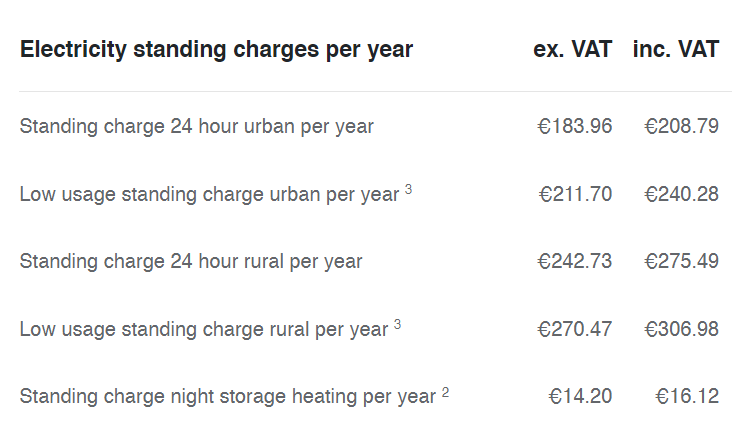Click the €306.98 inc. VAT value
The image size is (750, 427).
681,329
